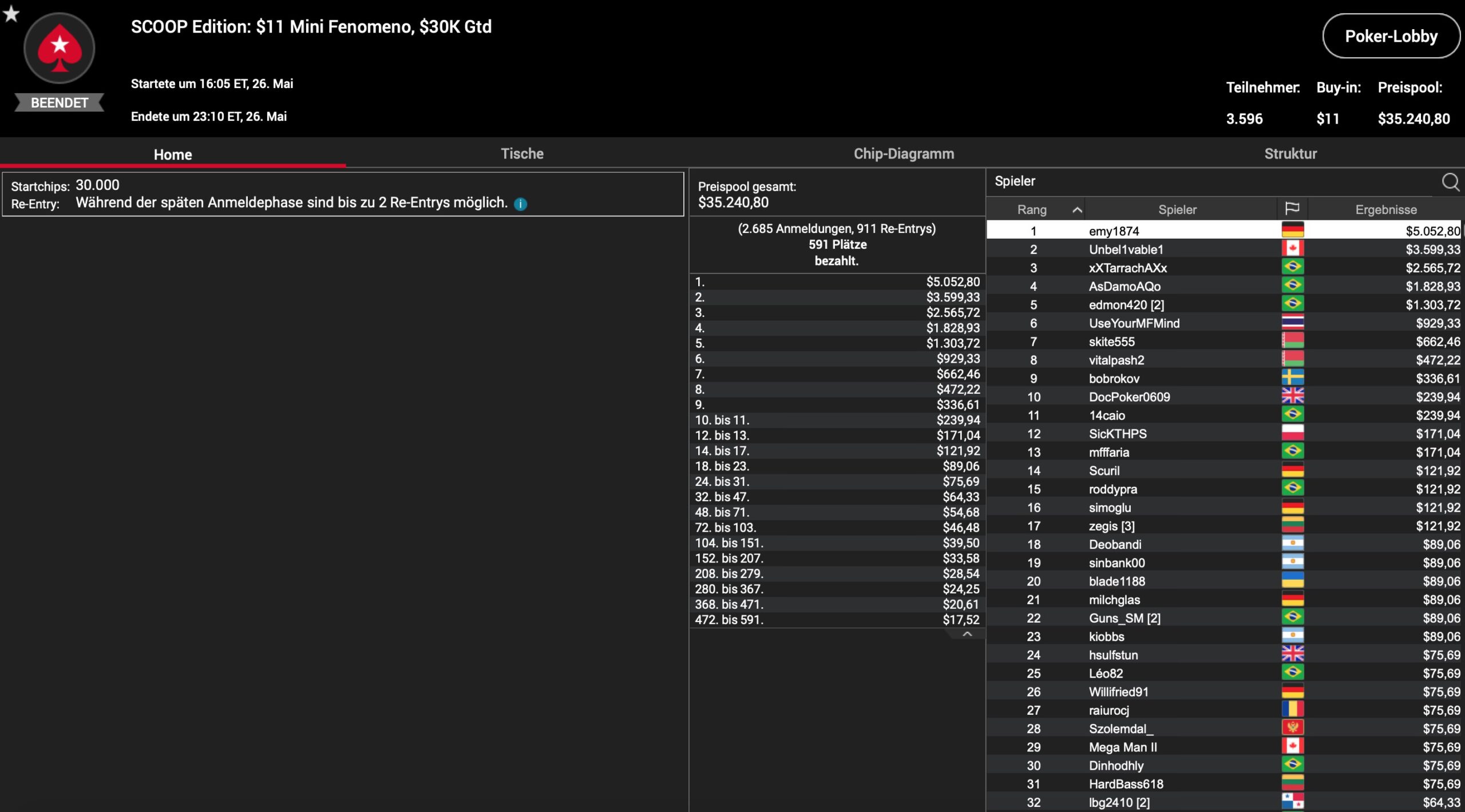Return to the Poker-Lobby
The width and height of the screenshot is (1465, 812).
coord(1391,36)
